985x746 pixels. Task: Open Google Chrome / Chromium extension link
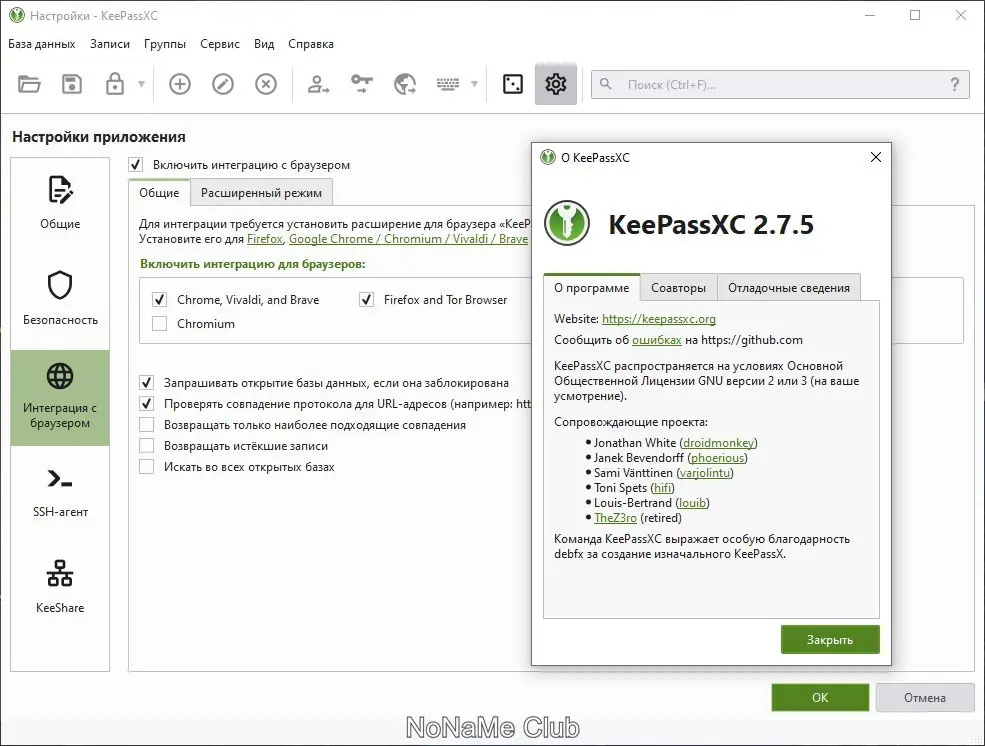(408, 239)
